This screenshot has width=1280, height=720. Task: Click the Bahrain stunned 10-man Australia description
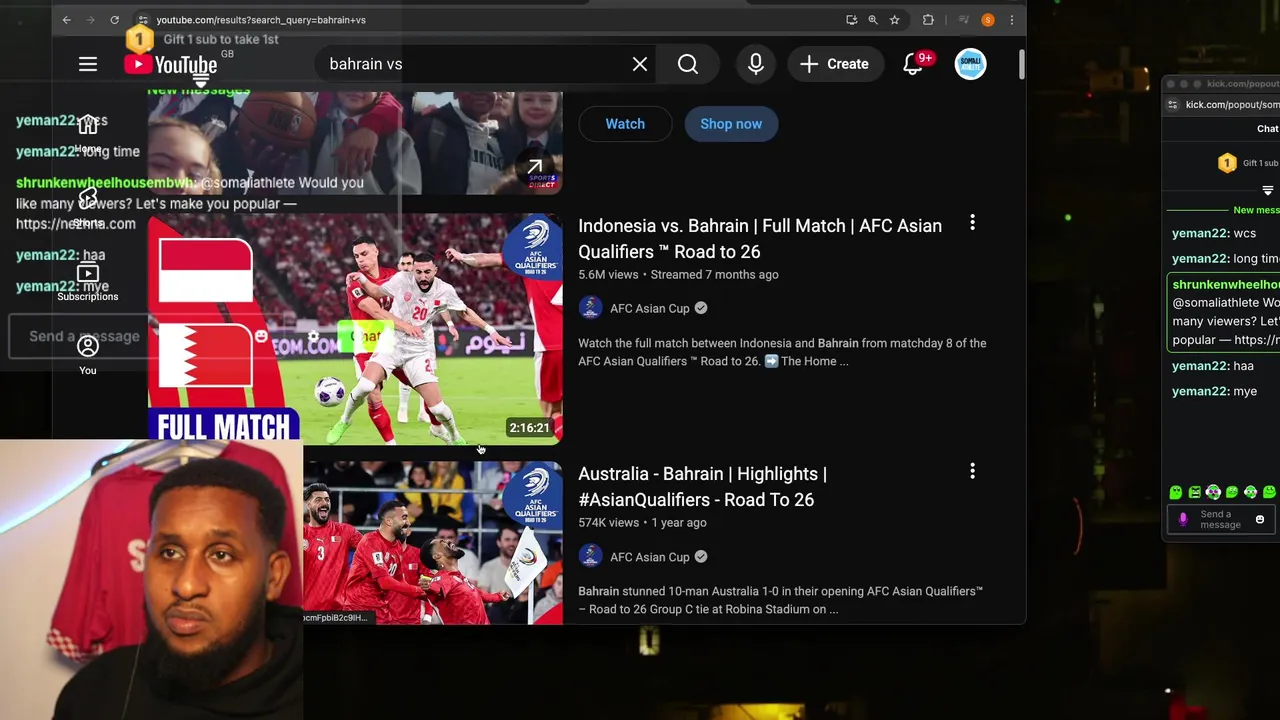click(x=780, y=600)
